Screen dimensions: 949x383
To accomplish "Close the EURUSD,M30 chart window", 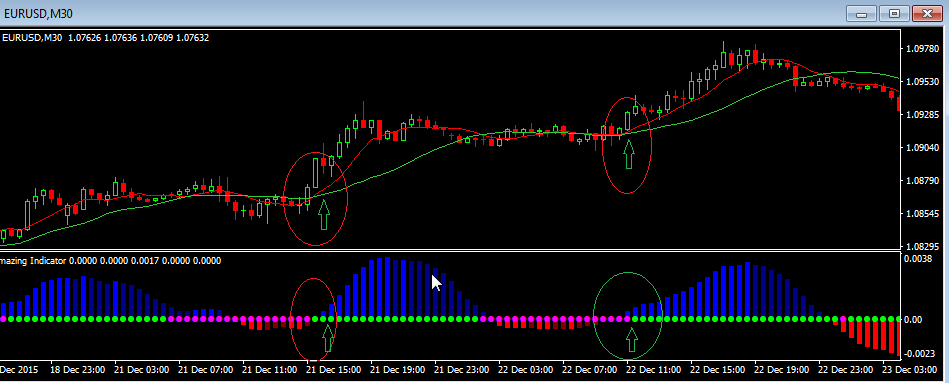I will [927, 13].
